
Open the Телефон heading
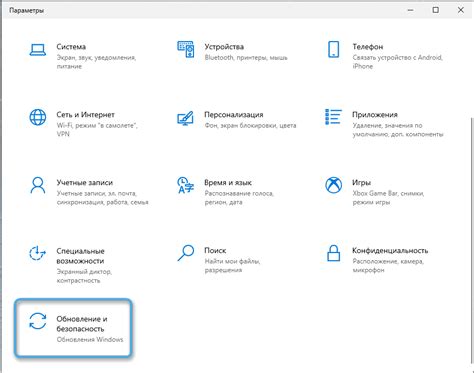[x=368, y=47]
